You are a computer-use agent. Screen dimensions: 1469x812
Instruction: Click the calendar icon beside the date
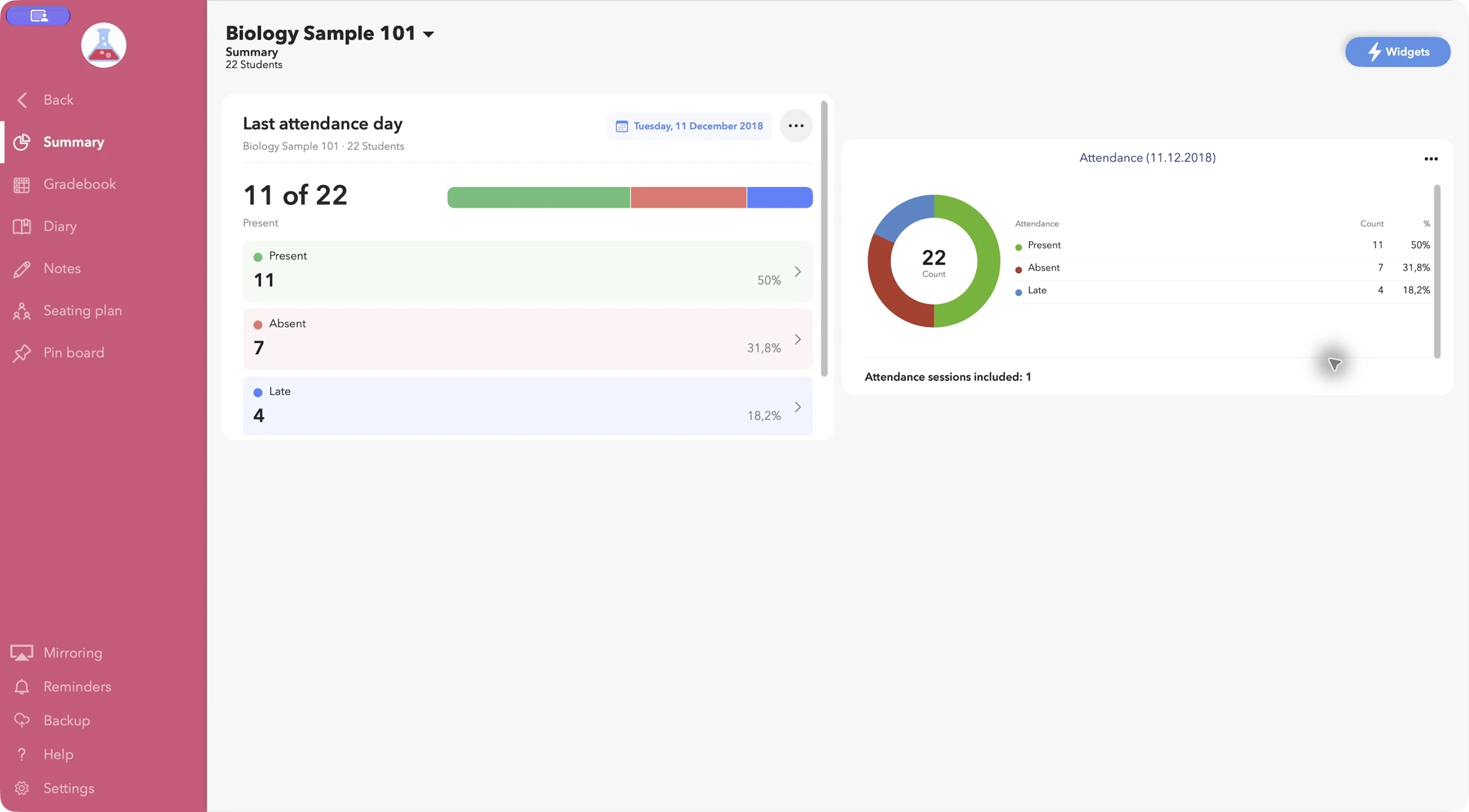(x=622, y=126)
